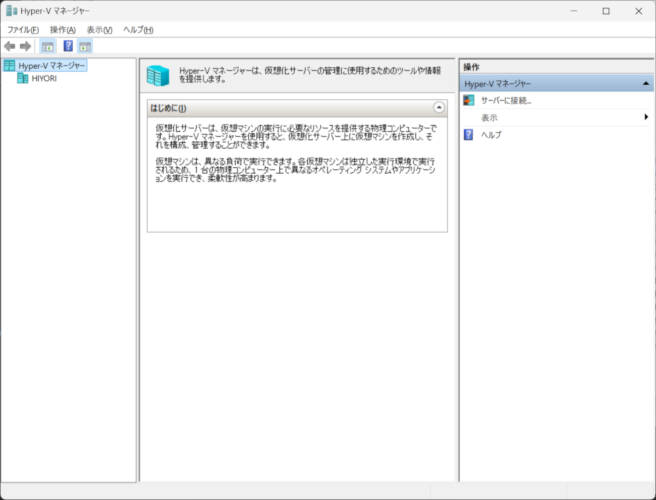Image resolution: width=656 pixels, height=500 pixels.
Task: Collapse the Hyper-V マネージャー actions group
Action: [x=646, y=84]
